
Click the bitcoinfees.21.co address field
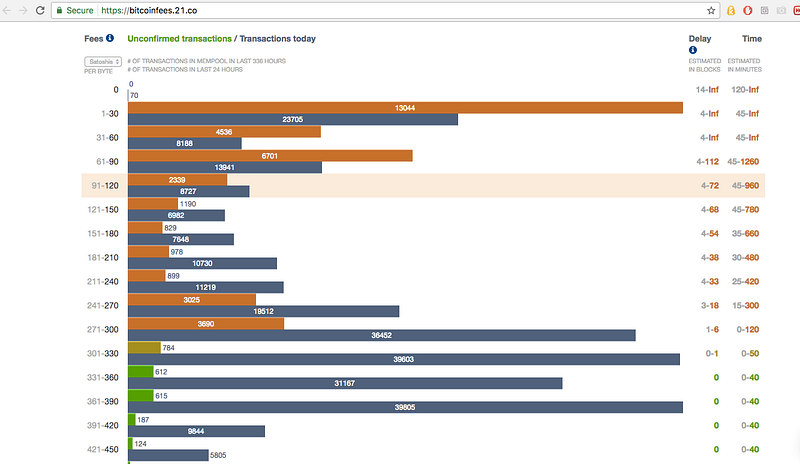[385, 10]
